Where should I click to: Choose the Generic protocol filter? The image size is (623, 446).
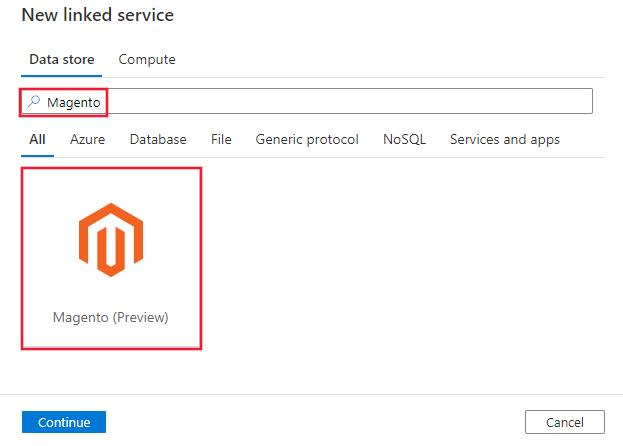307,140
